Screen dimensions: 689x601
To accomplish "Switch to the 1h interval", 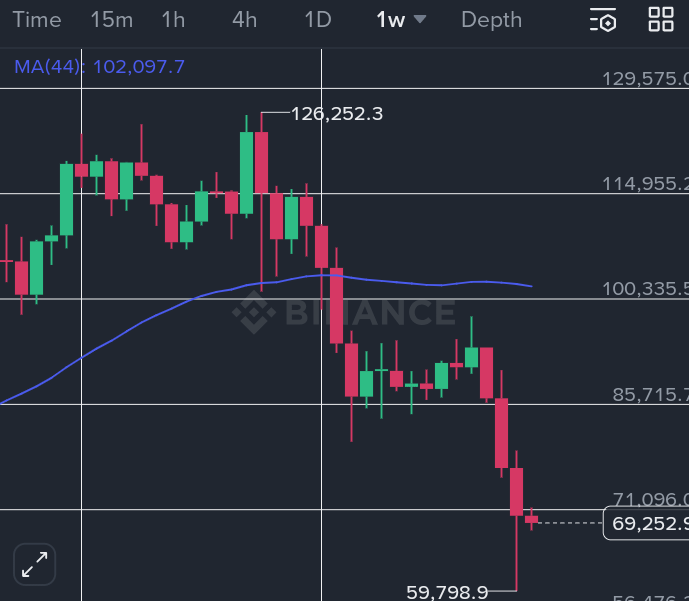I will 173,20.
